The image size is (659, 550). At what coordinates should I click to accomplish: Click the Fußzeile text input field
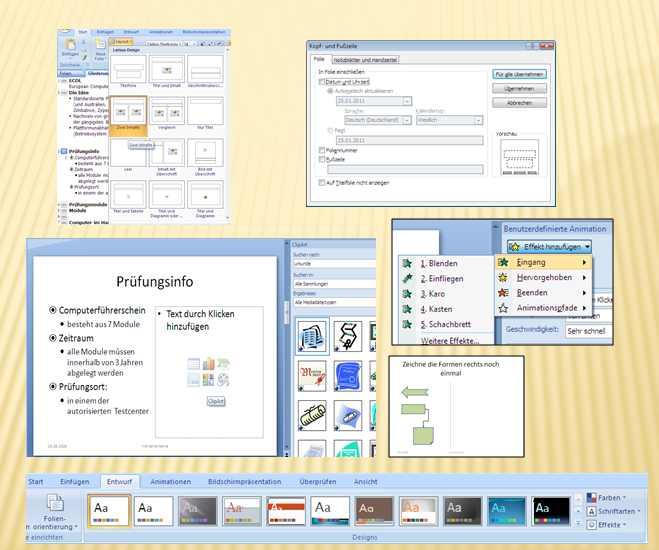click(x=405, y=170)
